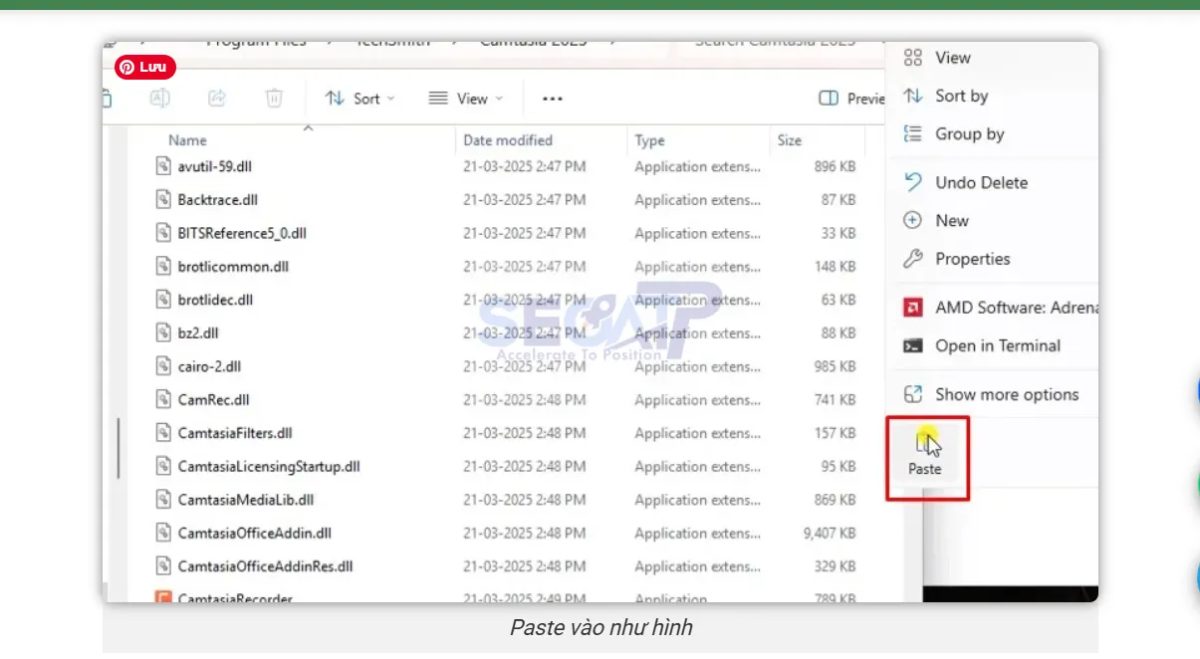Open the Sort dropdown menu

358,97
